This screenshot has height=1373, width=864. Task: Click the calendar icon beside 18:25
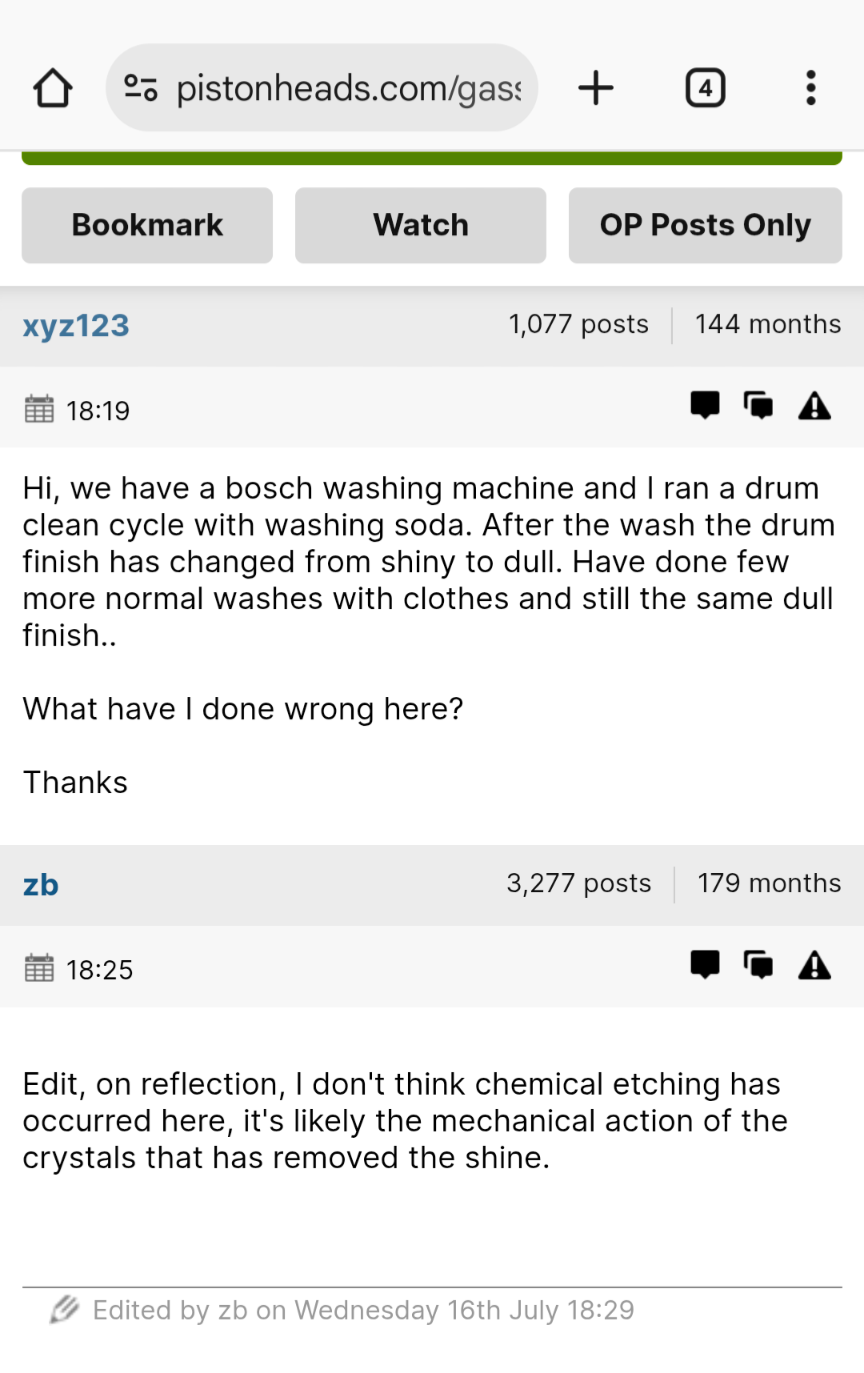tap(38, 969)
